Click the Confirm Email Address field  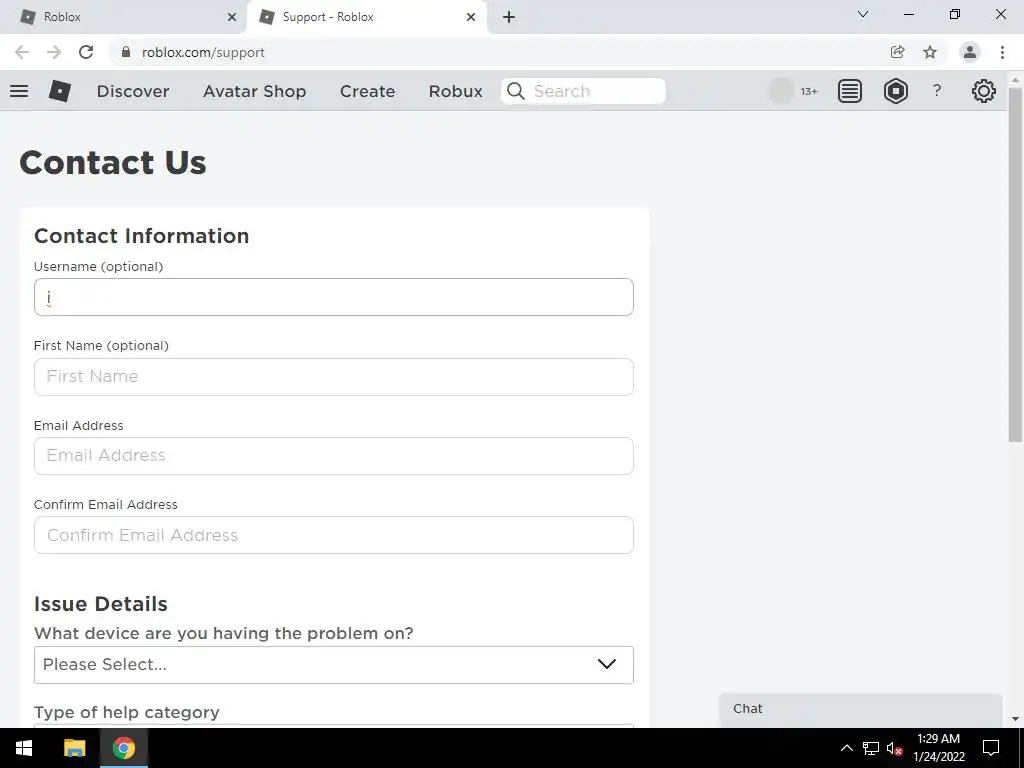click(x=334, y=535)
